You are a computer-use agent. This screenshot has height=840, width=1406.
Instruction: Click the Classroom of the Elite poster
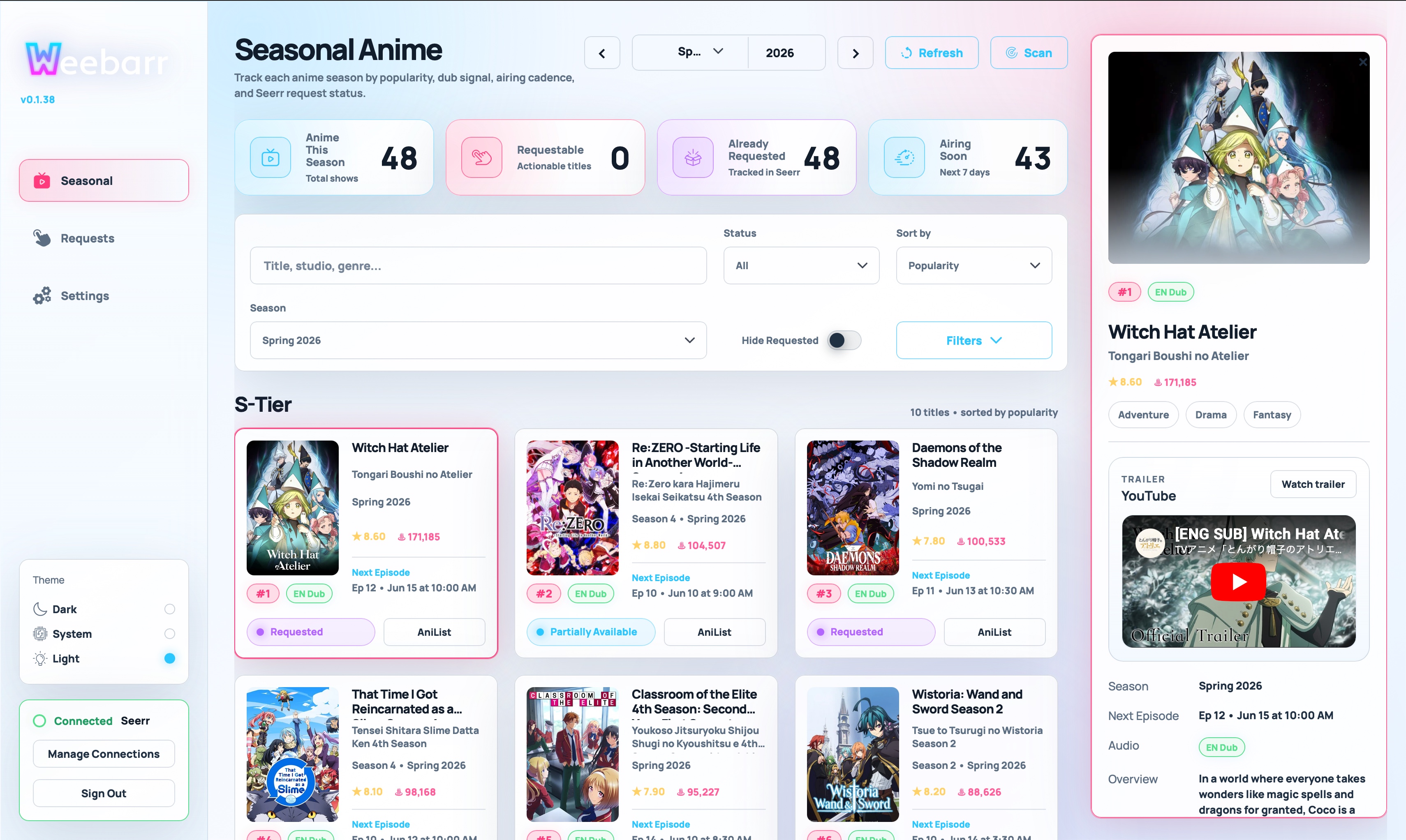(x=573, y=755)
